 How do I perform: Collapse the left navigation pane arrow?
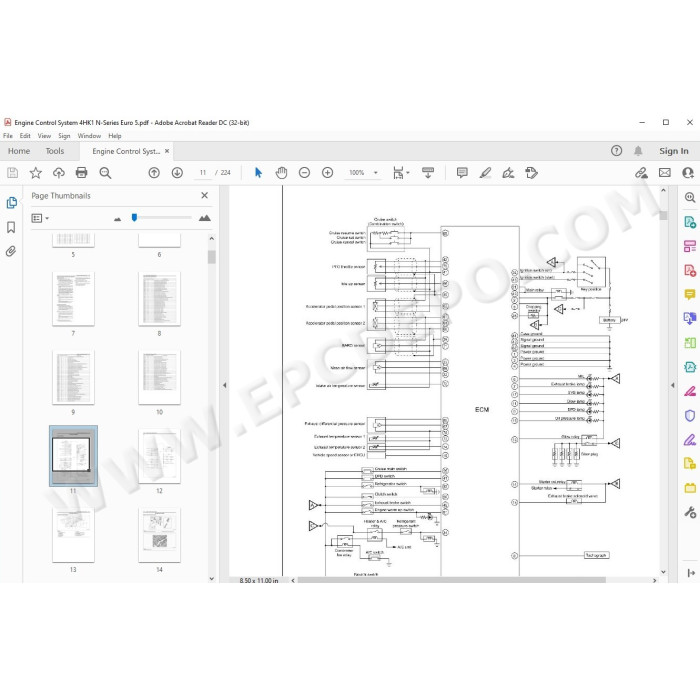[225, 385]
